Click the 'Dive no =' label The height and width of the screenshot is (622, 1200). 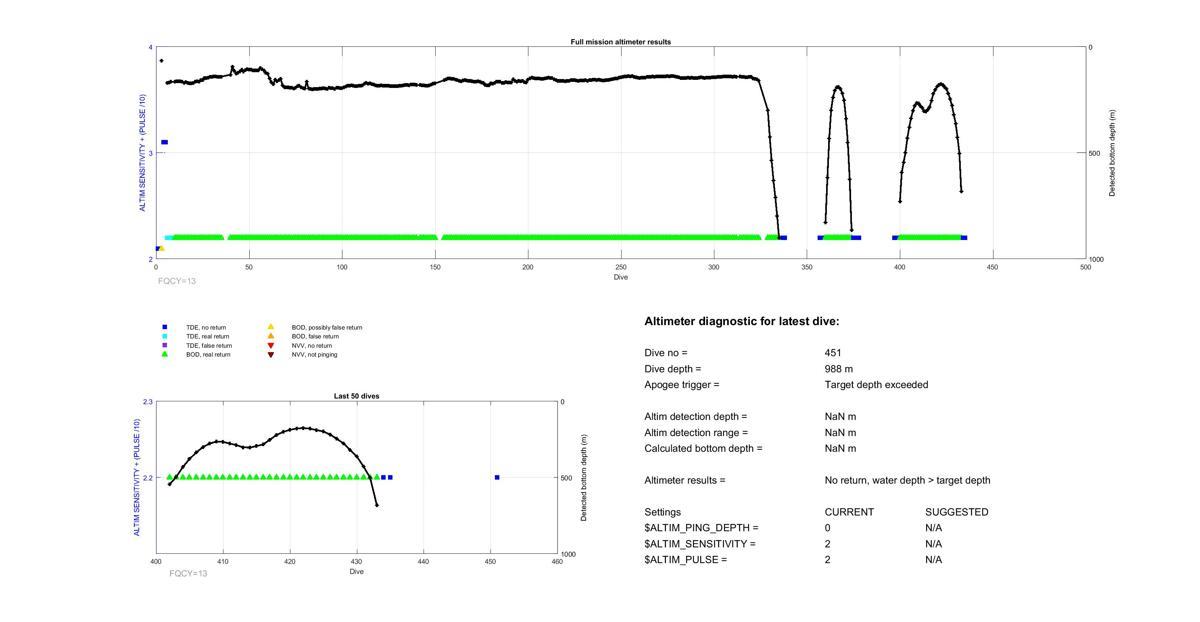(666, 353)
